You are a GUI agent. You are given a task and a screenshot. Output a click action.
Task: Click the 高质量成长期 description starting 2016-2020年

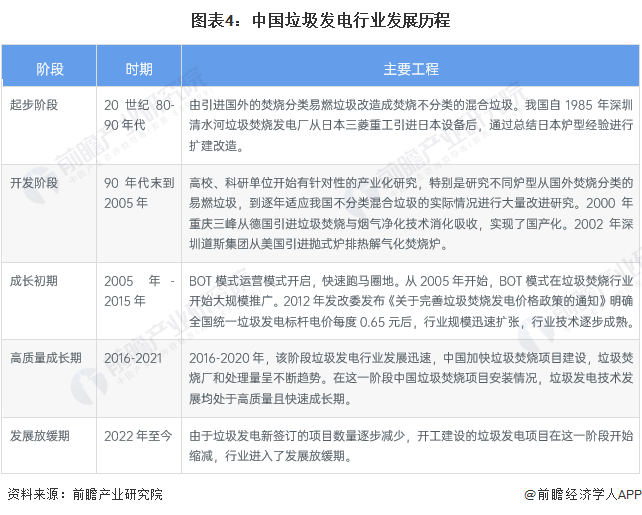tap(410, 377)
